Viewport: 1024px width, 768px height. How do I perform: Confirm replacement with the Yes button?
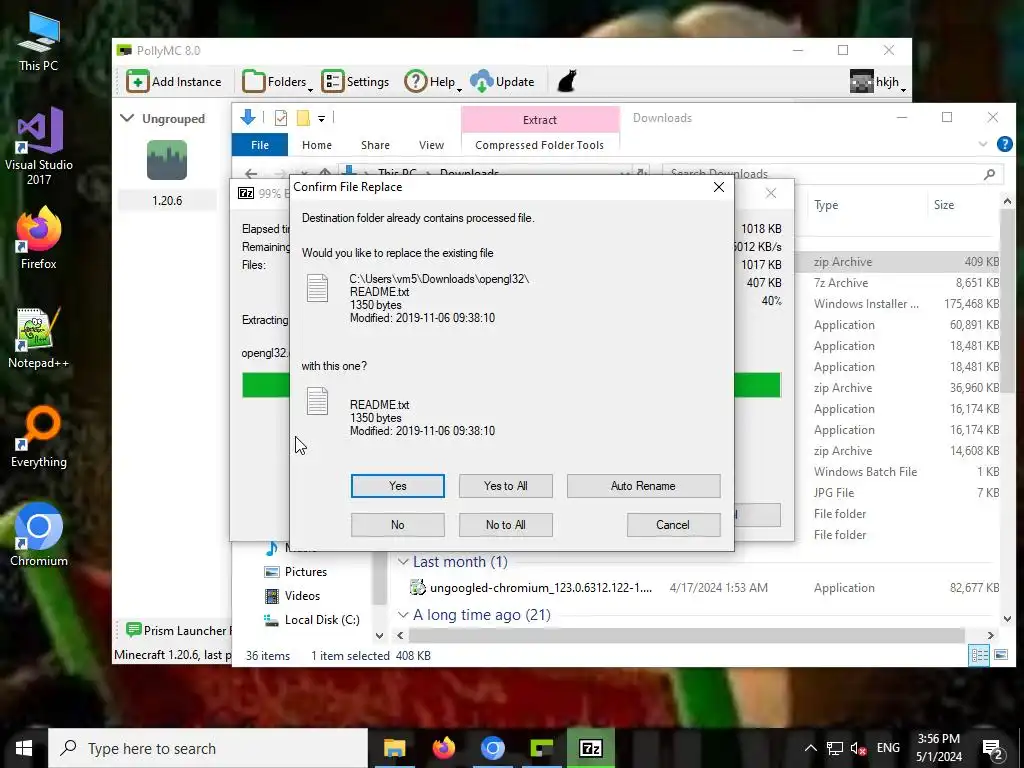[x=397, y=486]
